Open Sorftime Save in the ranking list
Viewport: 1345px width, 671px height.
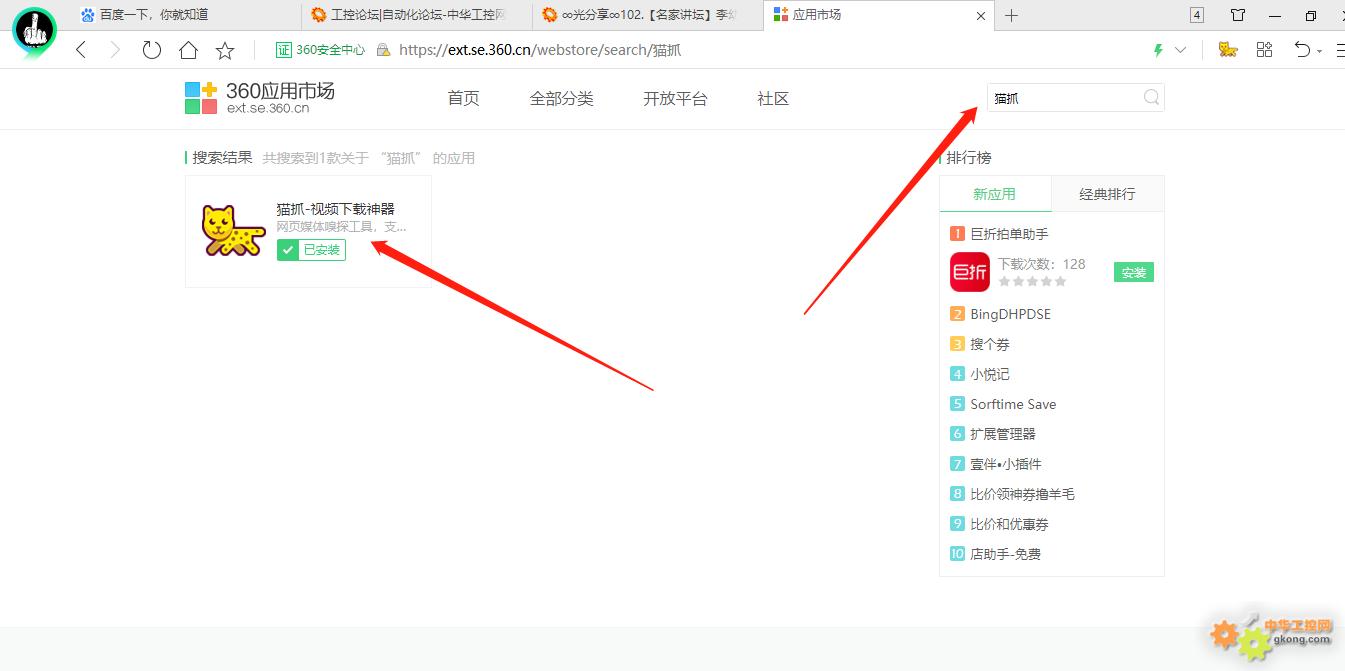pos(1013,404)
